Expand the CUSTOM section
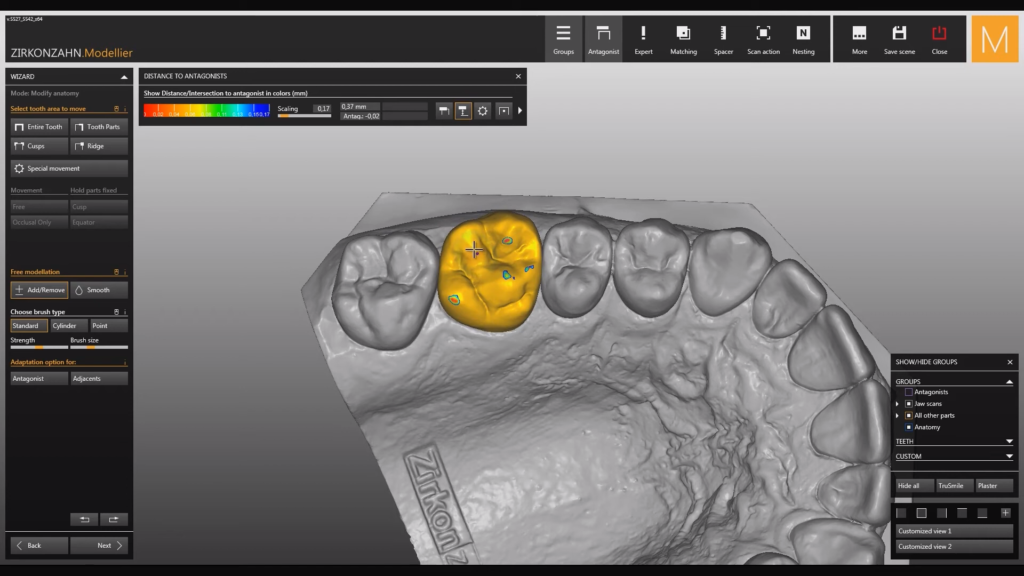 pyautogui.click(x=1009, y=456)
